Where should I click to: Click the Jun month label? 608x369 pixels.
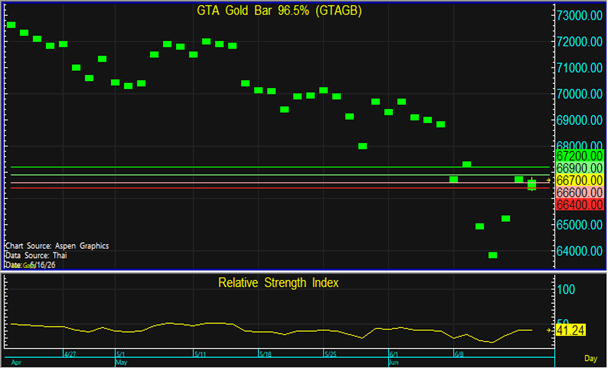click(x=394, y=363)
